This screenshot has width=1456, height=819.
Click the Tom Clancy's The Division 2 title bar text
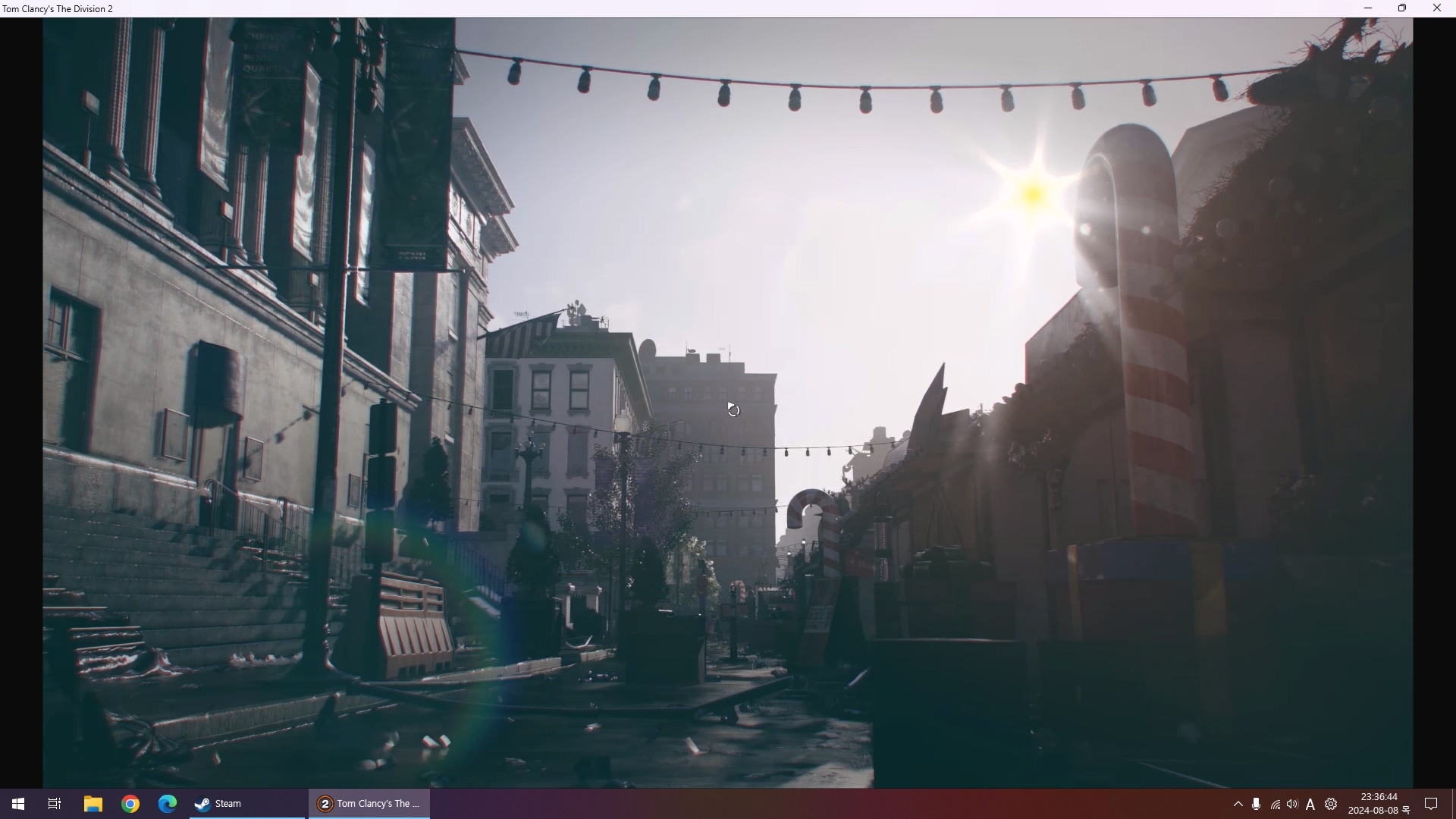click(x=58, y=9)
